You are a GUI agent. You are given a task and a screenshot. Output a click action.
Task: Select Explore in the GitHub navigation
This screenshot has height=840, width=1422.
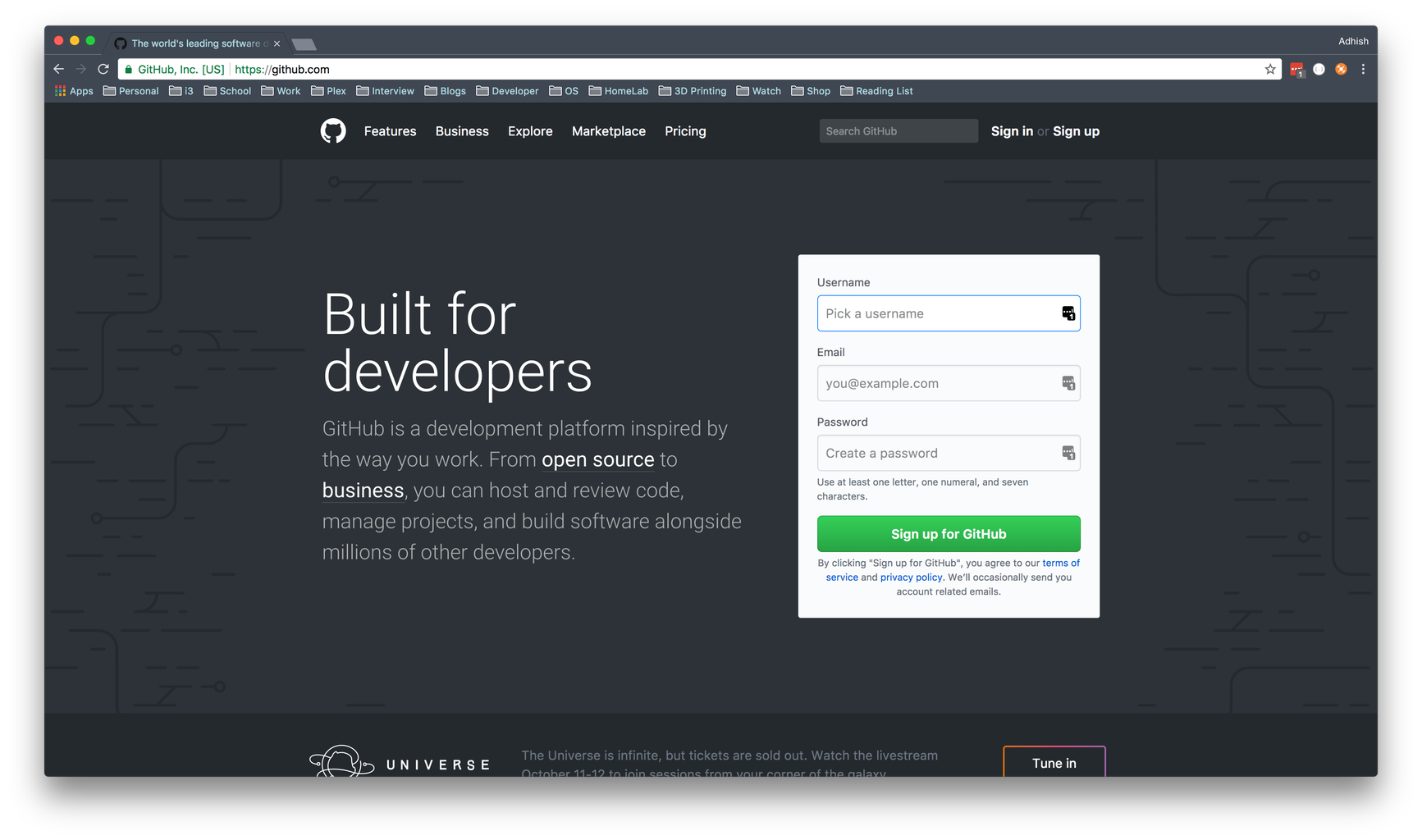click(x=530, y=131)
